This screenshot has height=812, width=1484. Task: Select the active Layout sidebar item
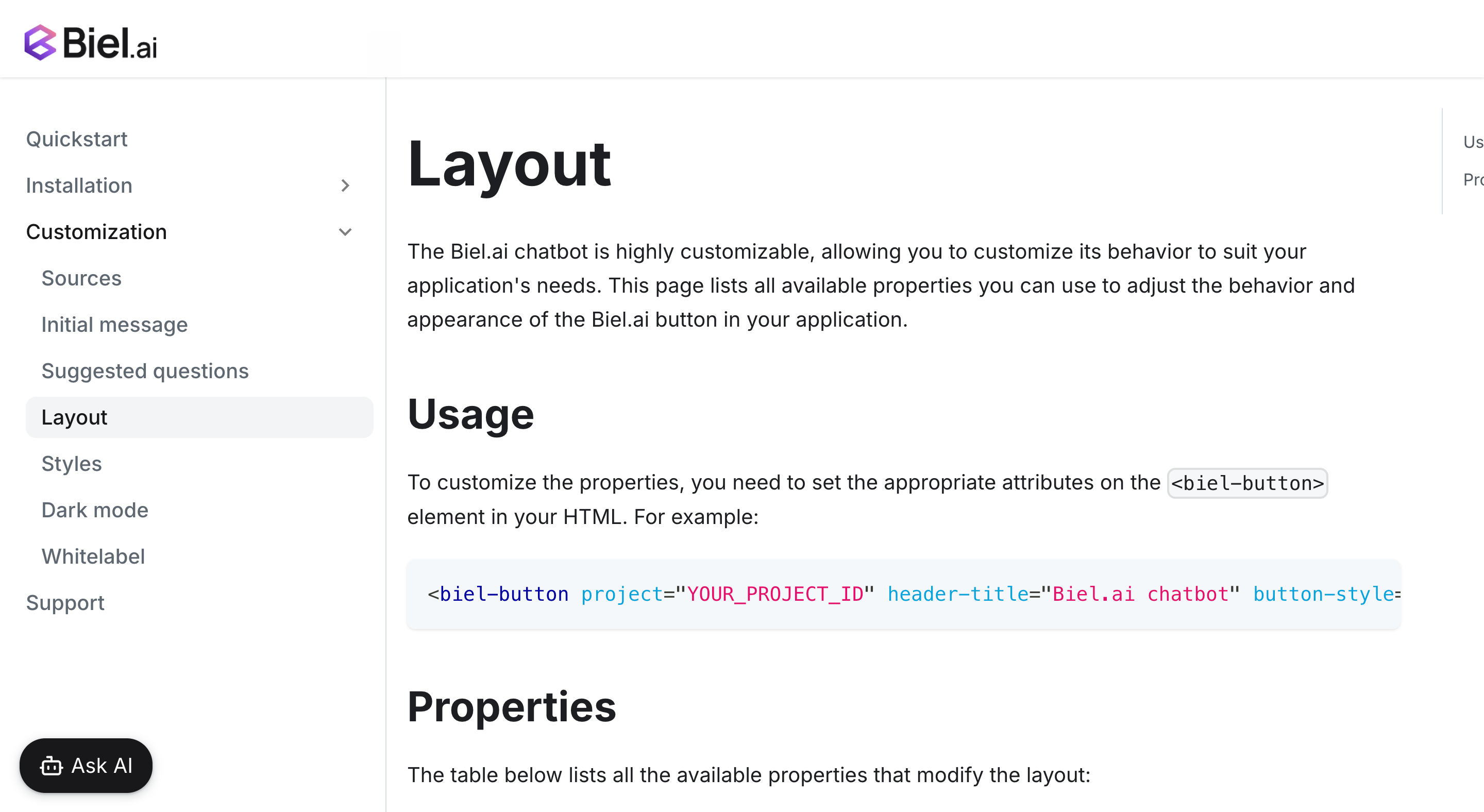pyautogui.click(x=74, y=417)
